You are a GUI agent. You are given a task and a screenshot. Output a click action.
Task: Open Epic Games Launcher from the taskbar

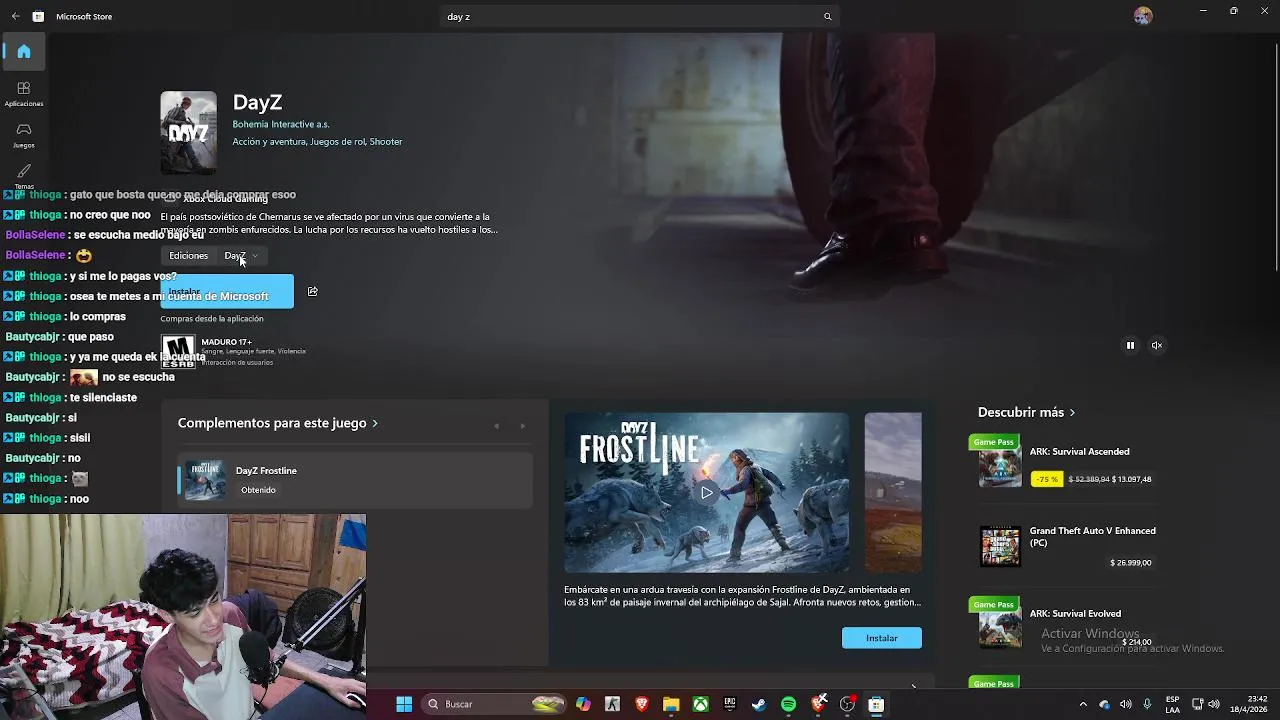coord(730,704)
